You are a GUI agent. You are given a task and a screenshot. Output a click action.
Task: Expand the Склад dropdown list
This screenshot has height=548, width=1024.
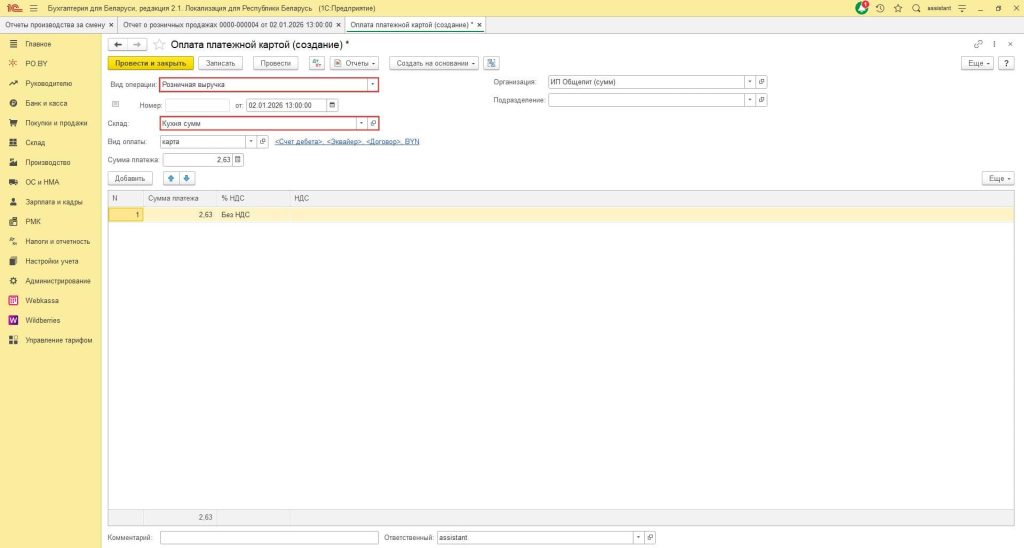coord(361,123)
